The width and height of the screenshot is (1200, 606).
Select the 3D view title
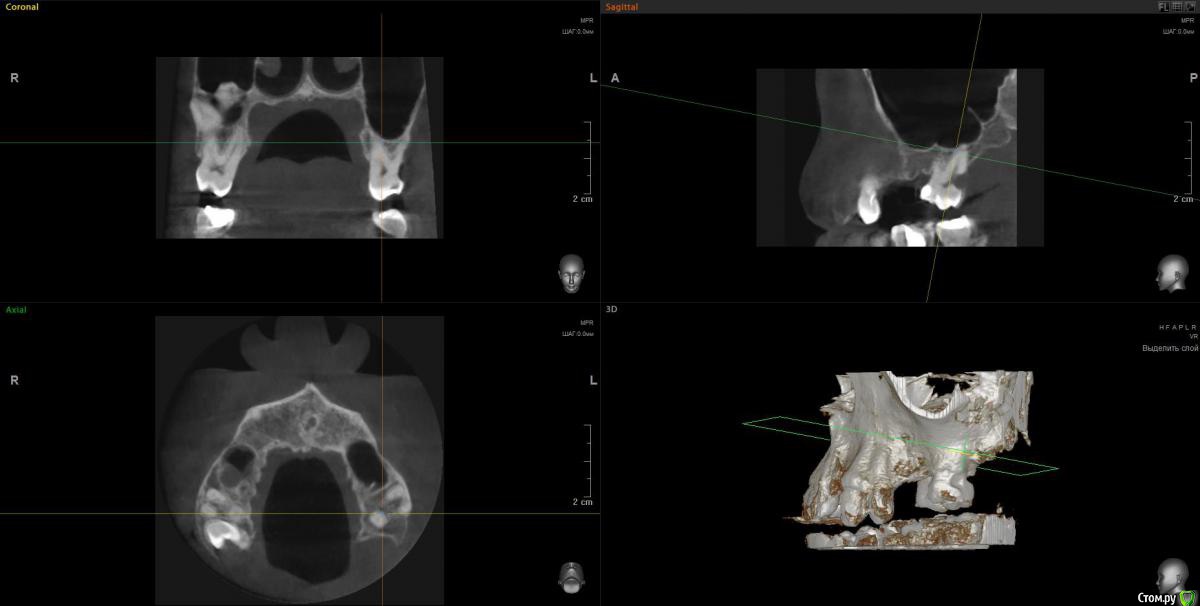611,310
